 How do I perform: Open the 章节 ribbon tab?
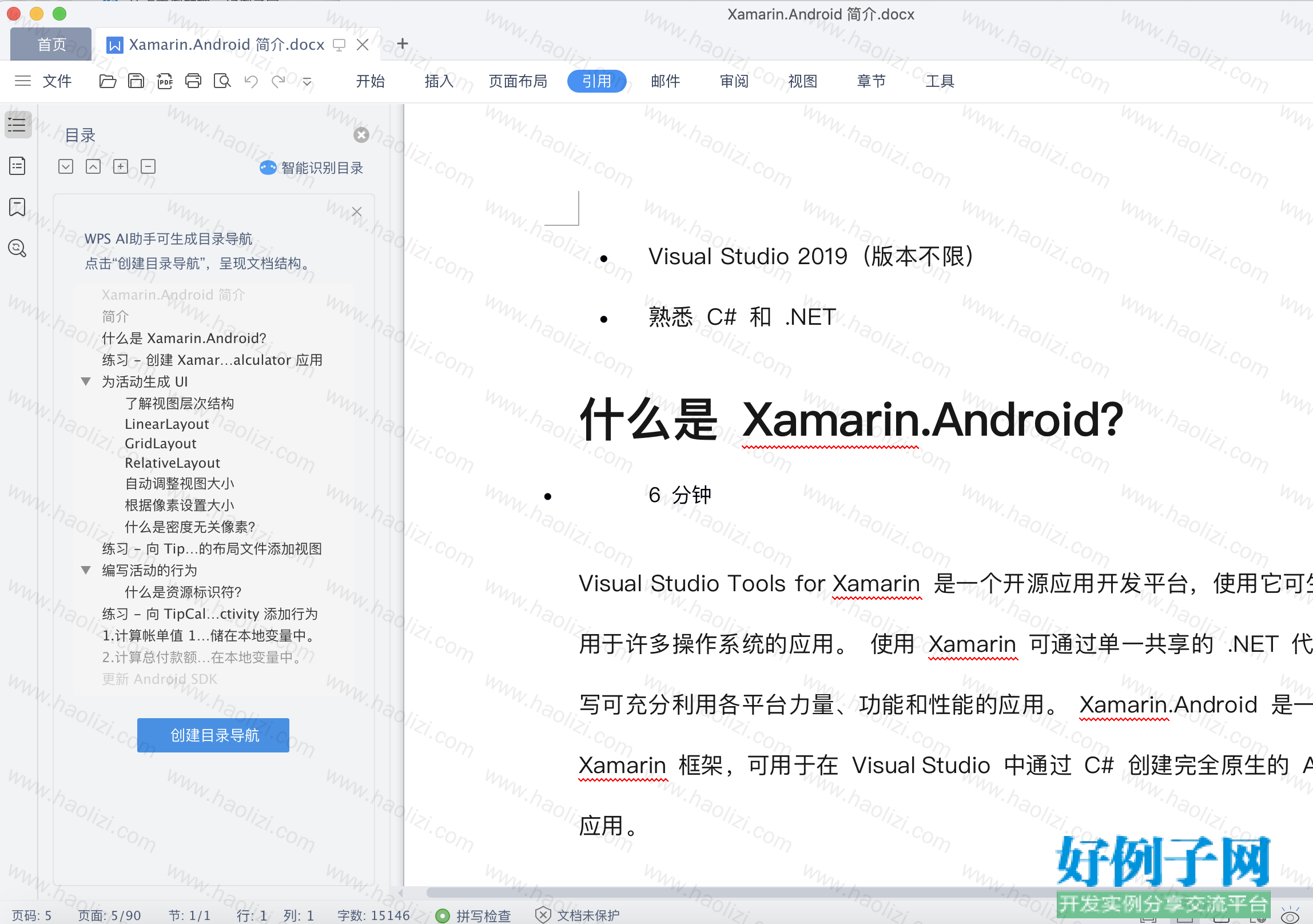(x=872, y=81)
